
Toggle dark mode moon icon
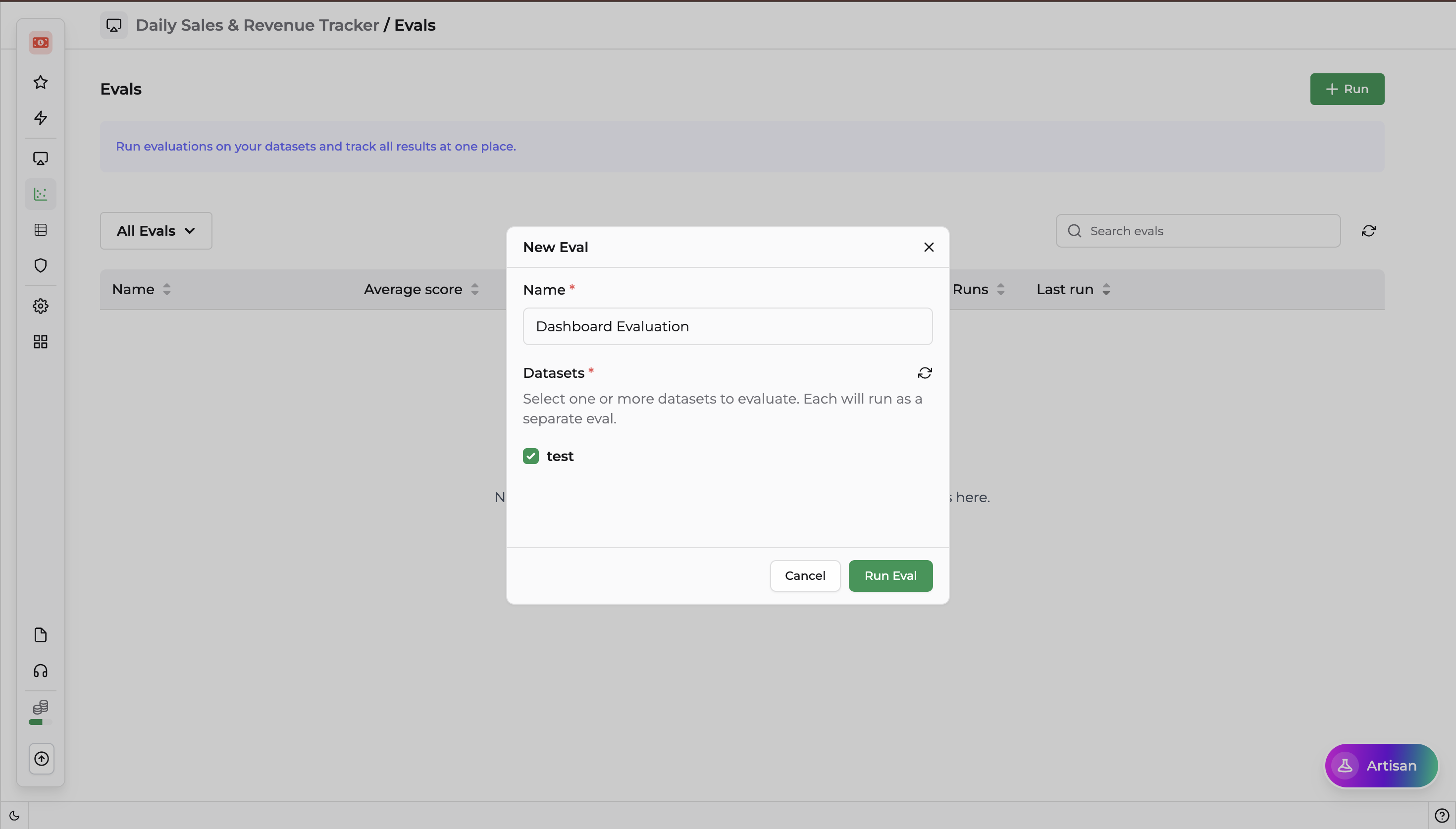14,815
